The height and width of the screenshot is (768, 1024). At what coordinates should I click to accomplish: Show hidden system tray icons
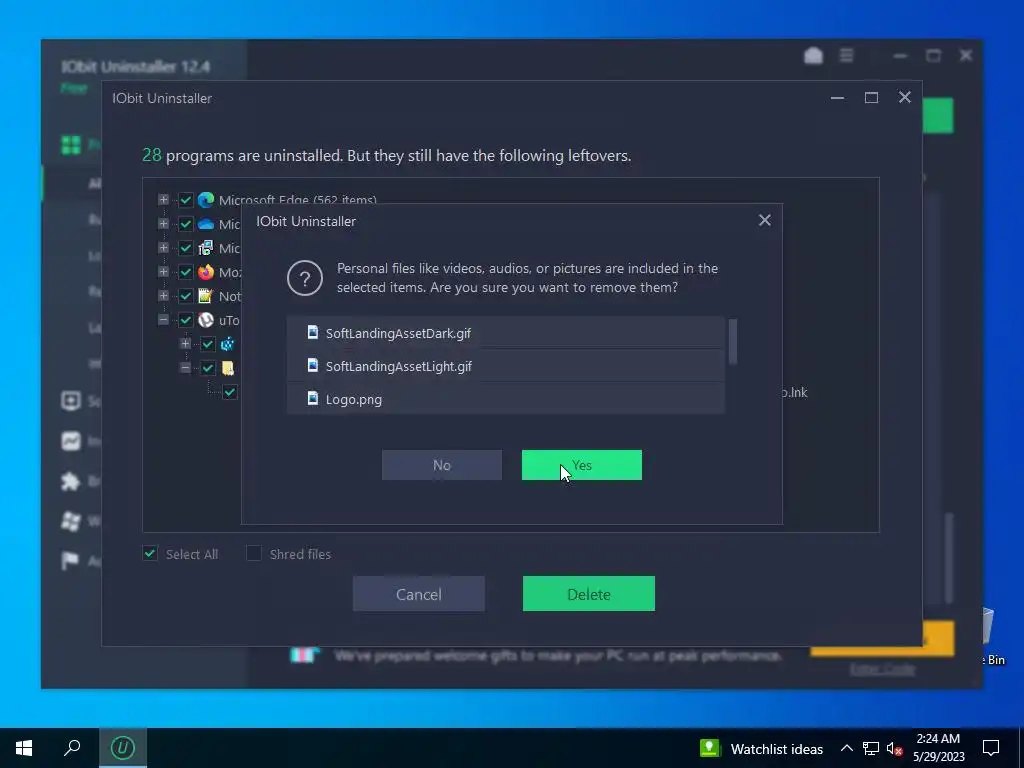846,748
